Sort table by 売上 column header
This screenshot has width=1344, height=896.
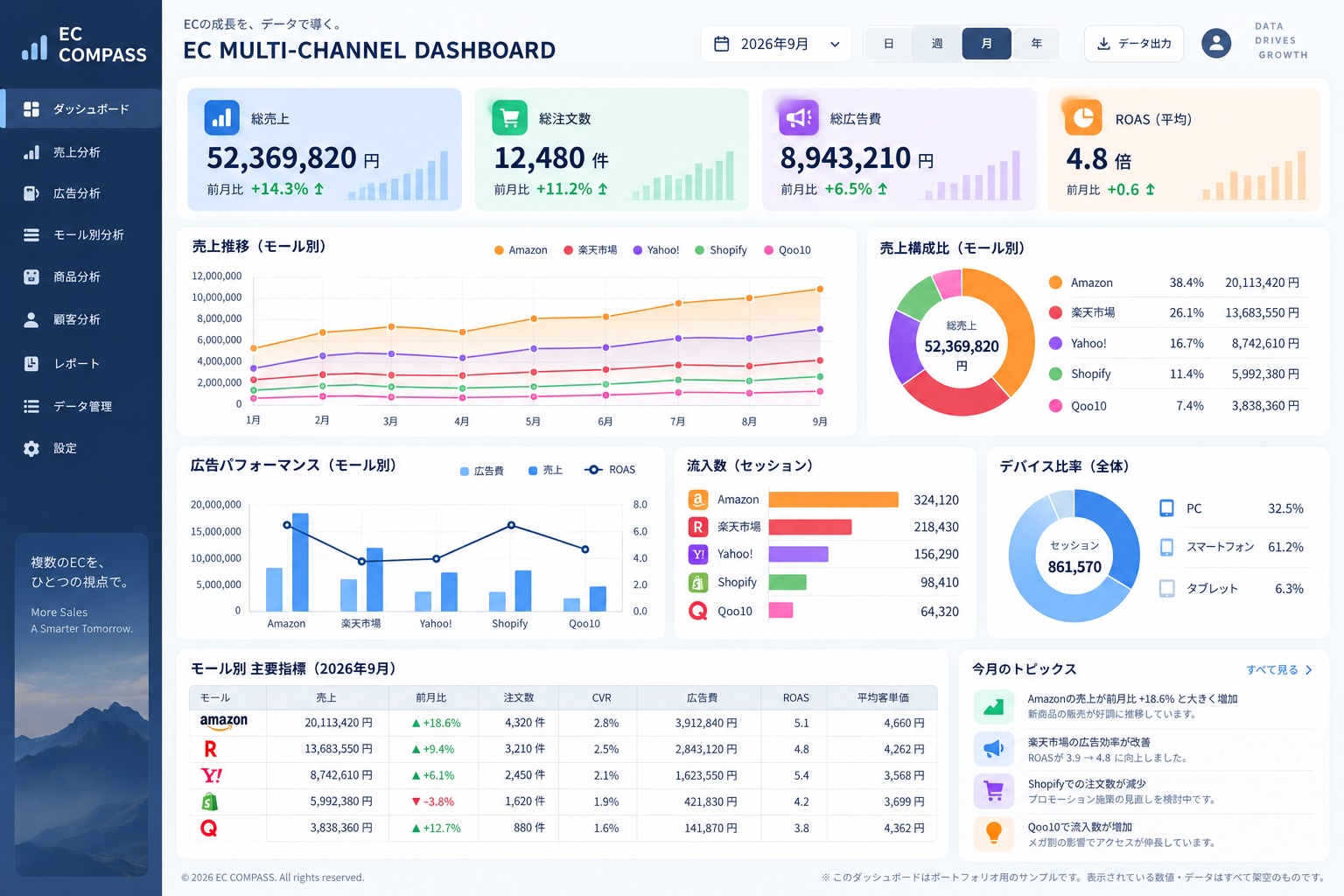326,697
